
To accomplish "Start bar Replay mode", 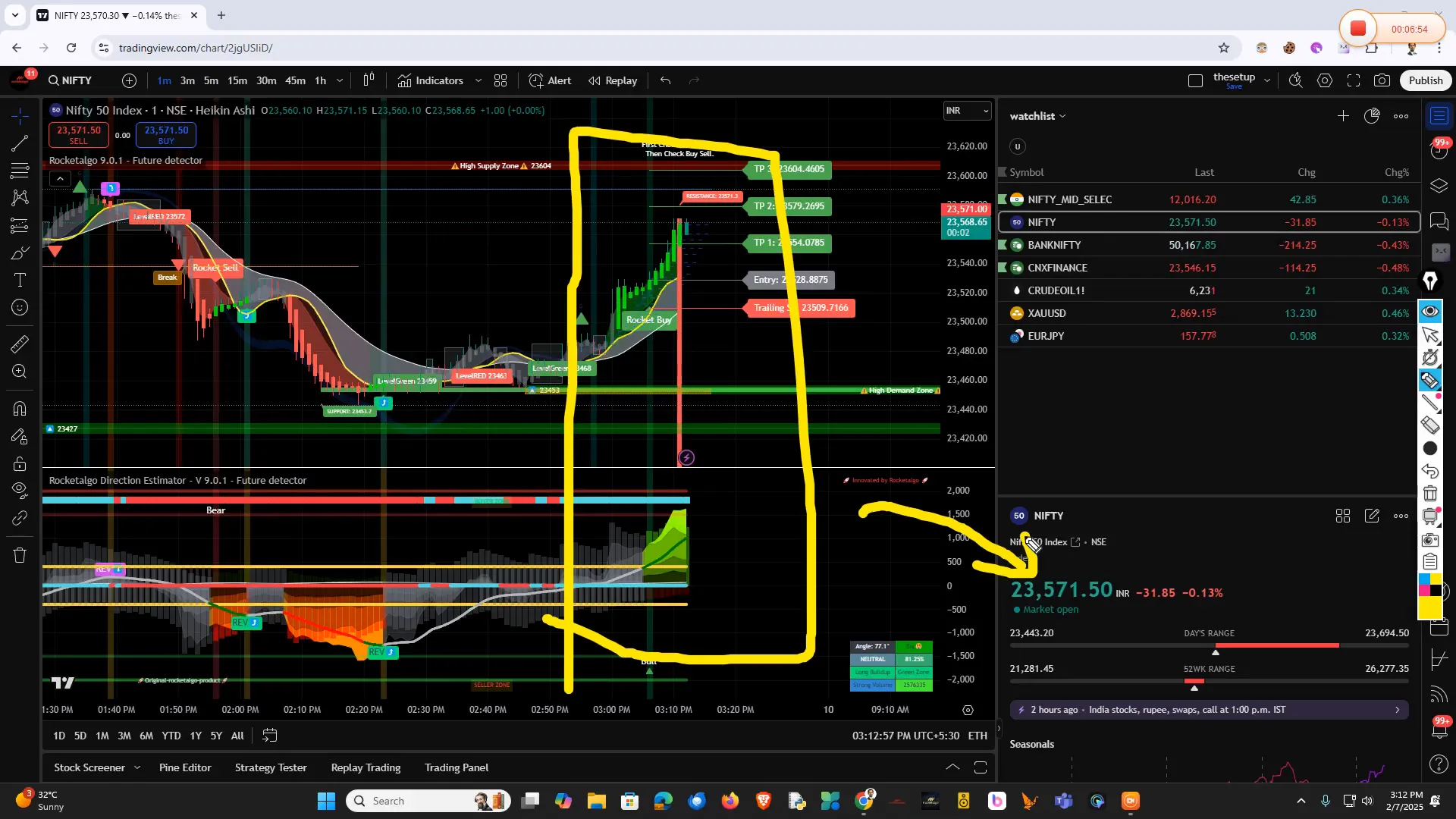I will pyautogui.click(x=613, y=80).
